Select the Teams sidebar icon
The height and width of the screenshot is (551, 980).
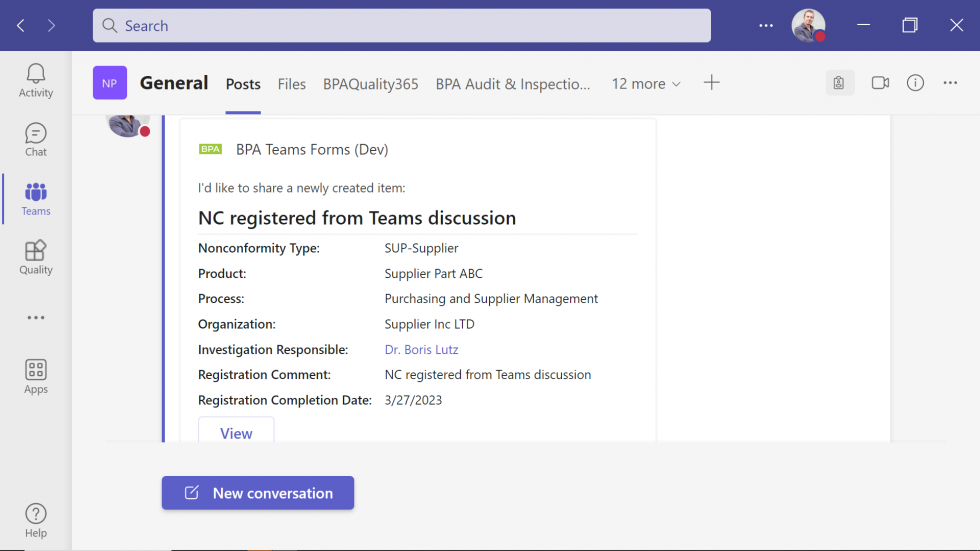(36, 198)
